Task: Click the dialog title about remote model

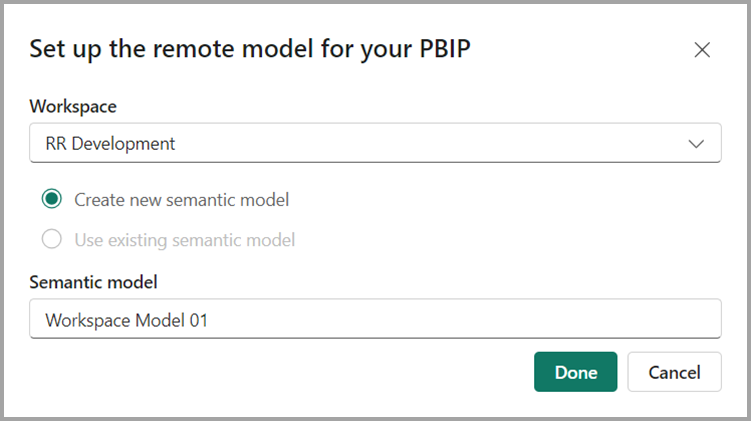Action: click(250, 49)
